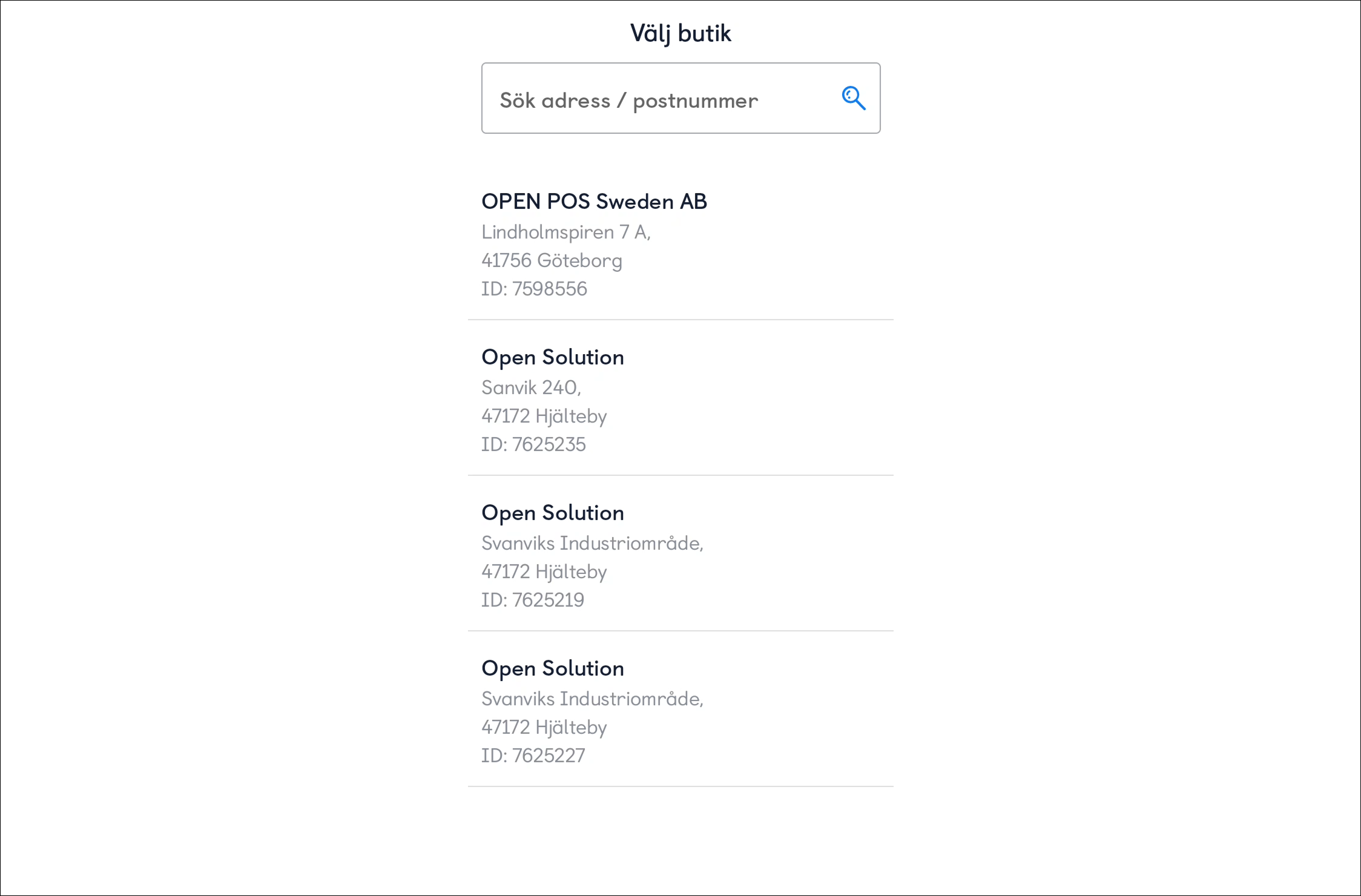Click Open Solution title above Sanvik 240
The width and height of the screenshot is (1361, 896).
pos(553,358)
